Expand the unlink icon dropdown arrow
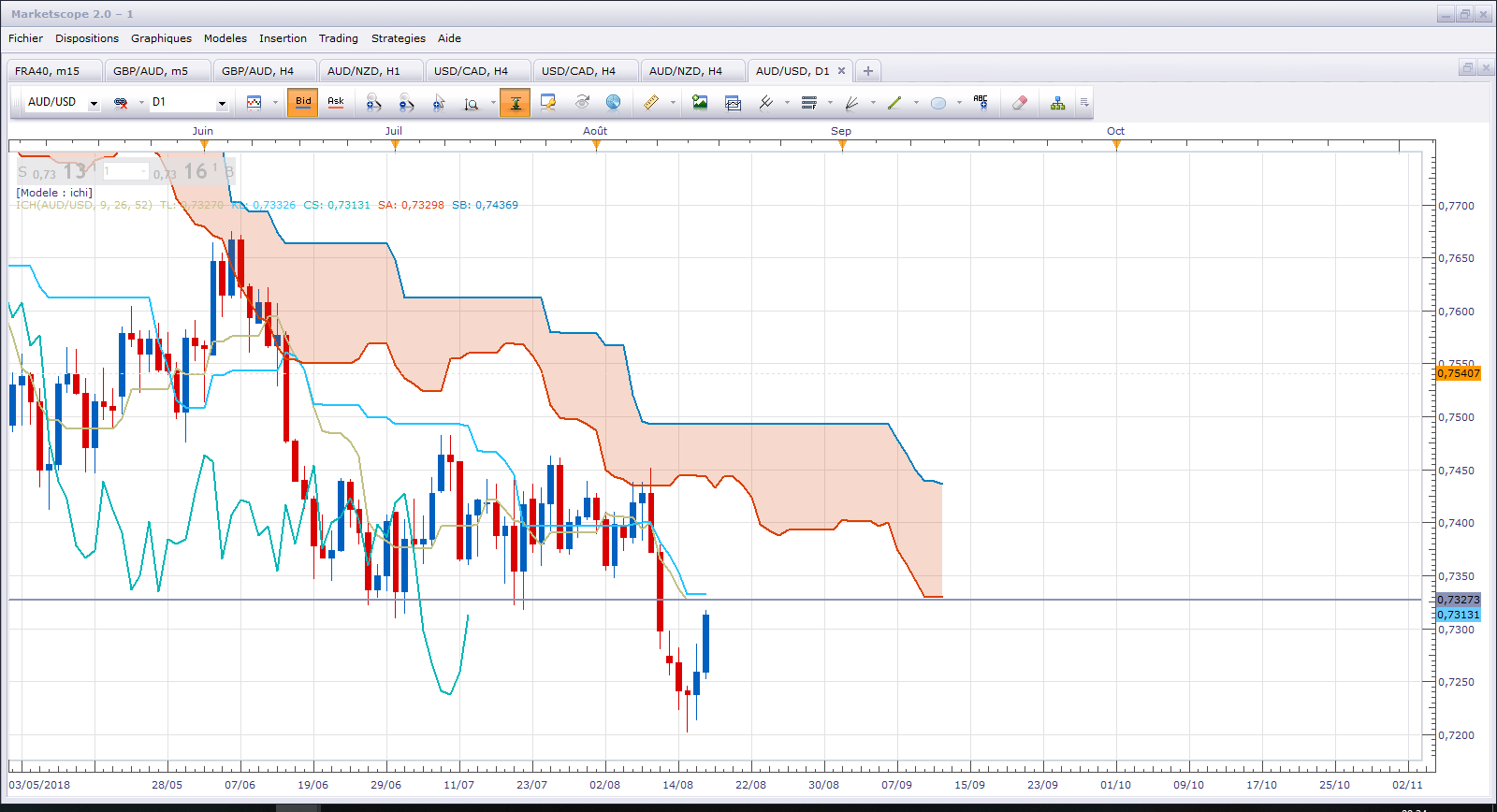1497x812 pixels. coord(141,103)
